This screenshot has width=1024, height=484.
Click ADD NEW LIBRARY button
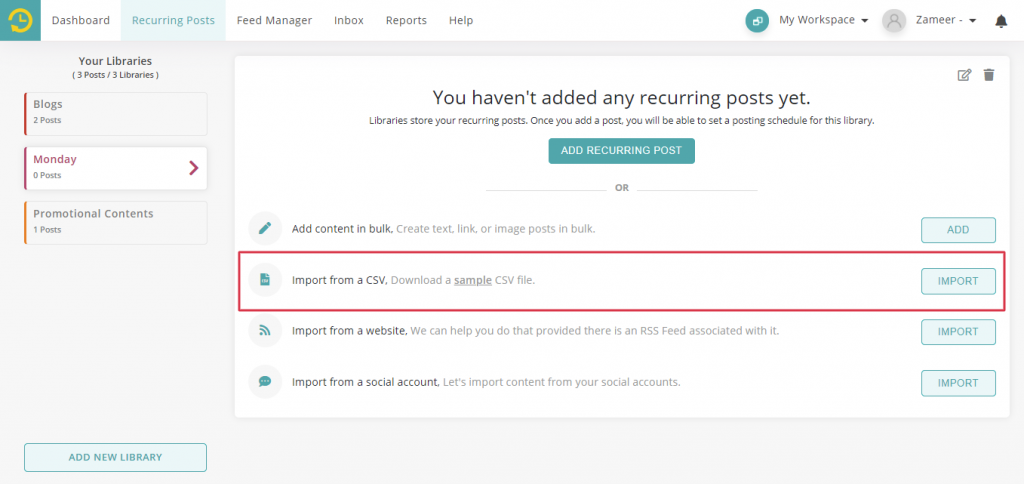[115, 457]
